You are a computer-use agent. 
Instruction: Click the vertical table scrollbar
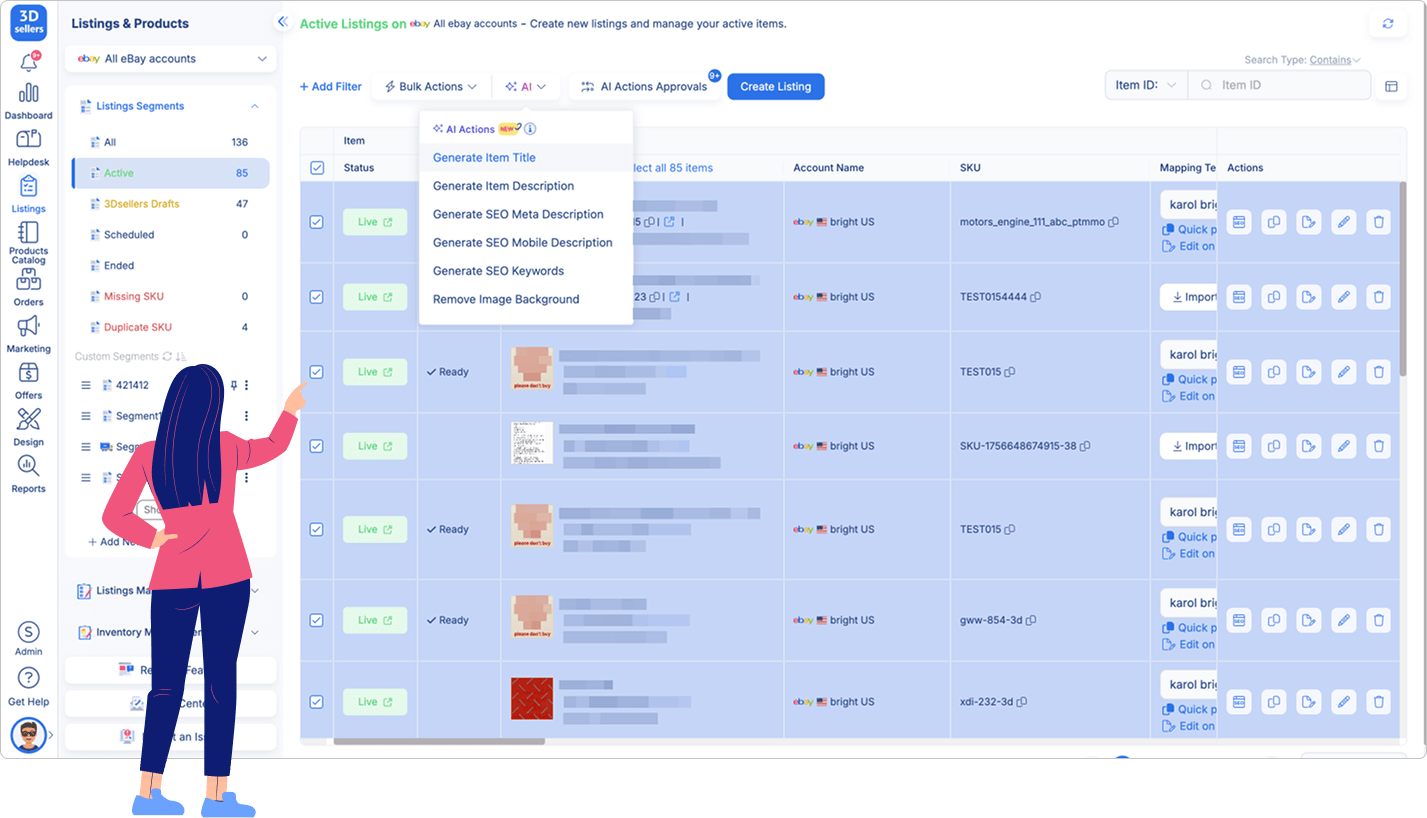[1404, 278]
